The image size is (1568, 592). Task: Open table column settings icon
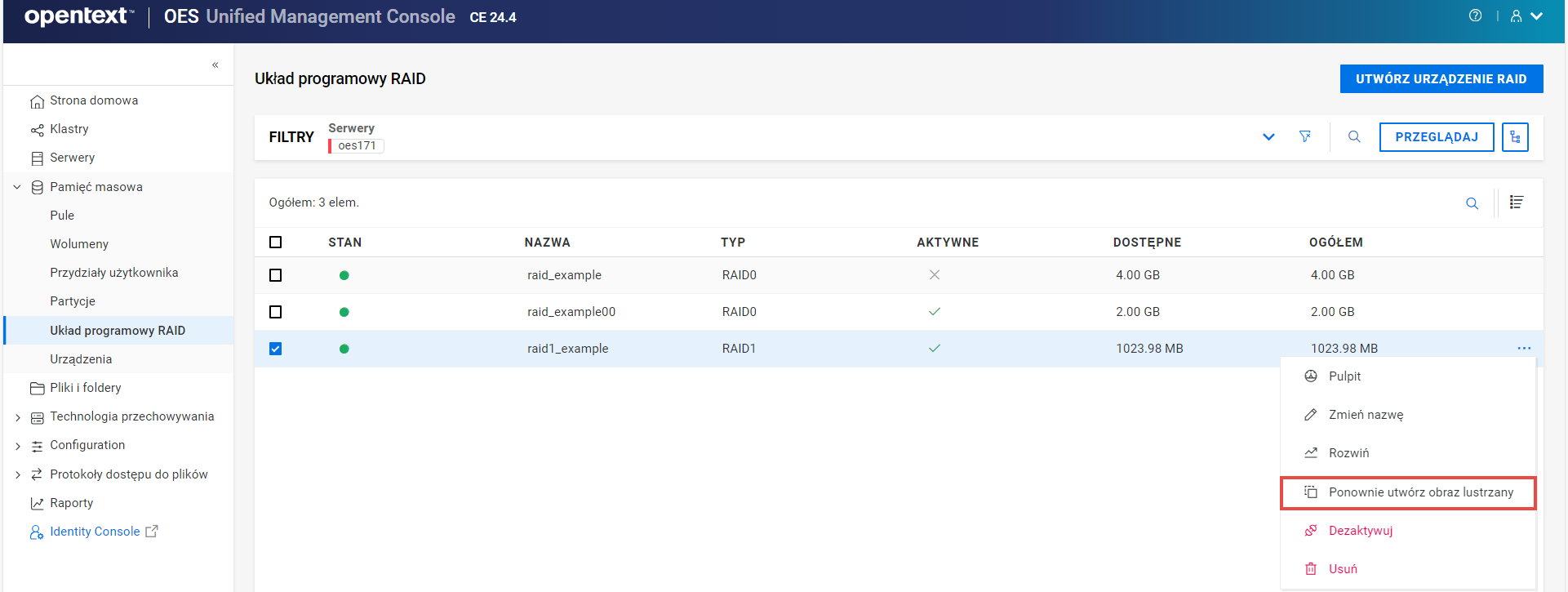coord(1517,203)
